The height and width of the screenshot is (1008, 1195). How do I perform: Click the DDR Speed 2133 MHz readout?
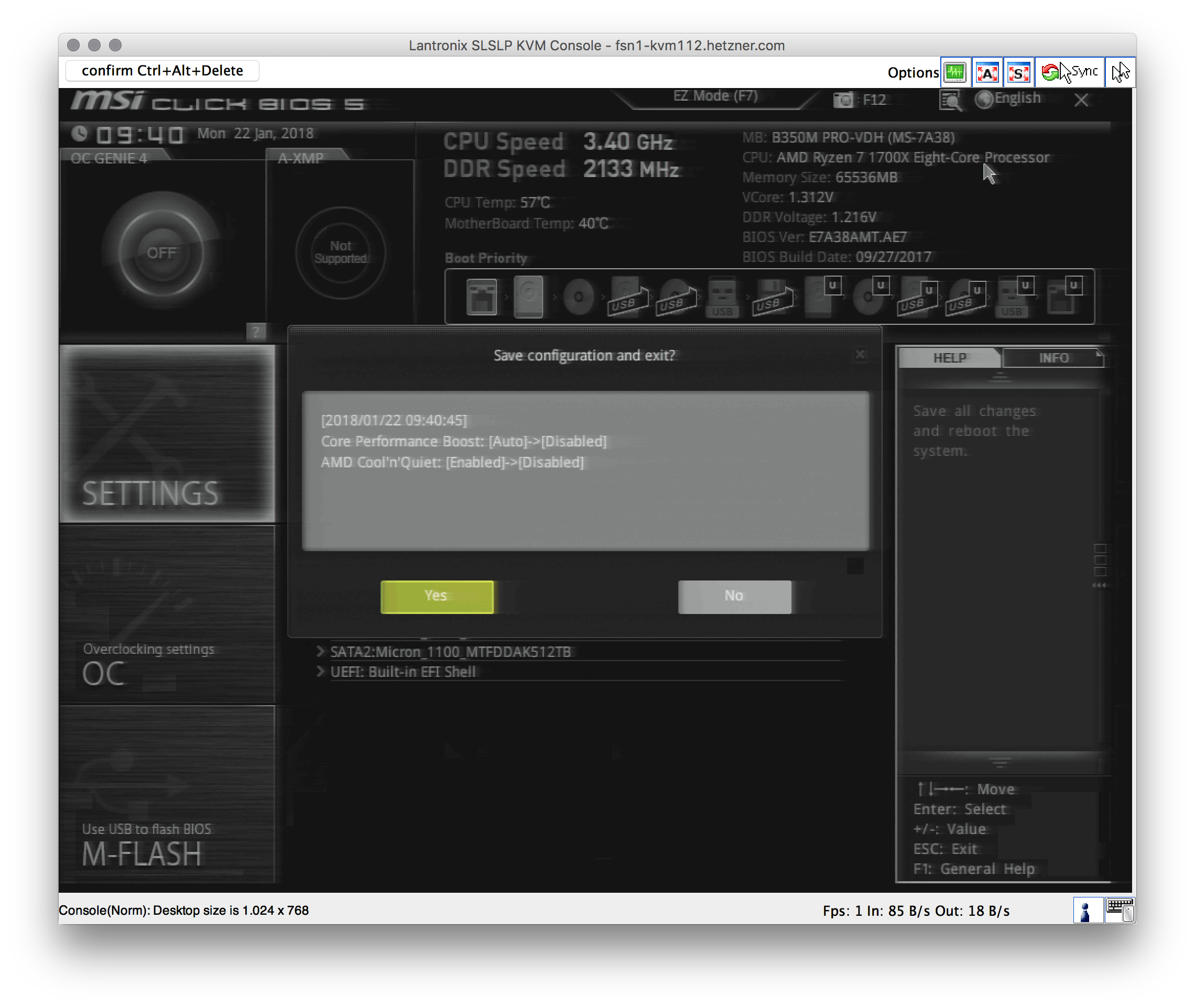tap(561, 169)
